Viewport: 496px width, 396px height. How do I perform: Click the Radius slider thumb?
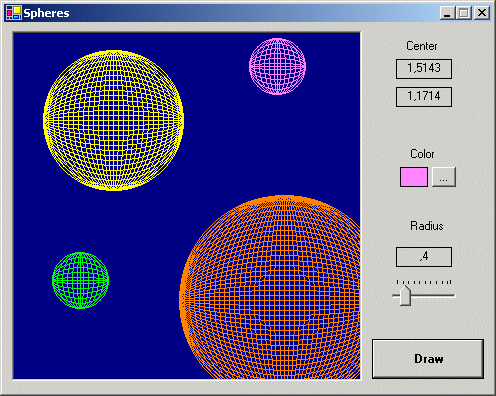405,295
